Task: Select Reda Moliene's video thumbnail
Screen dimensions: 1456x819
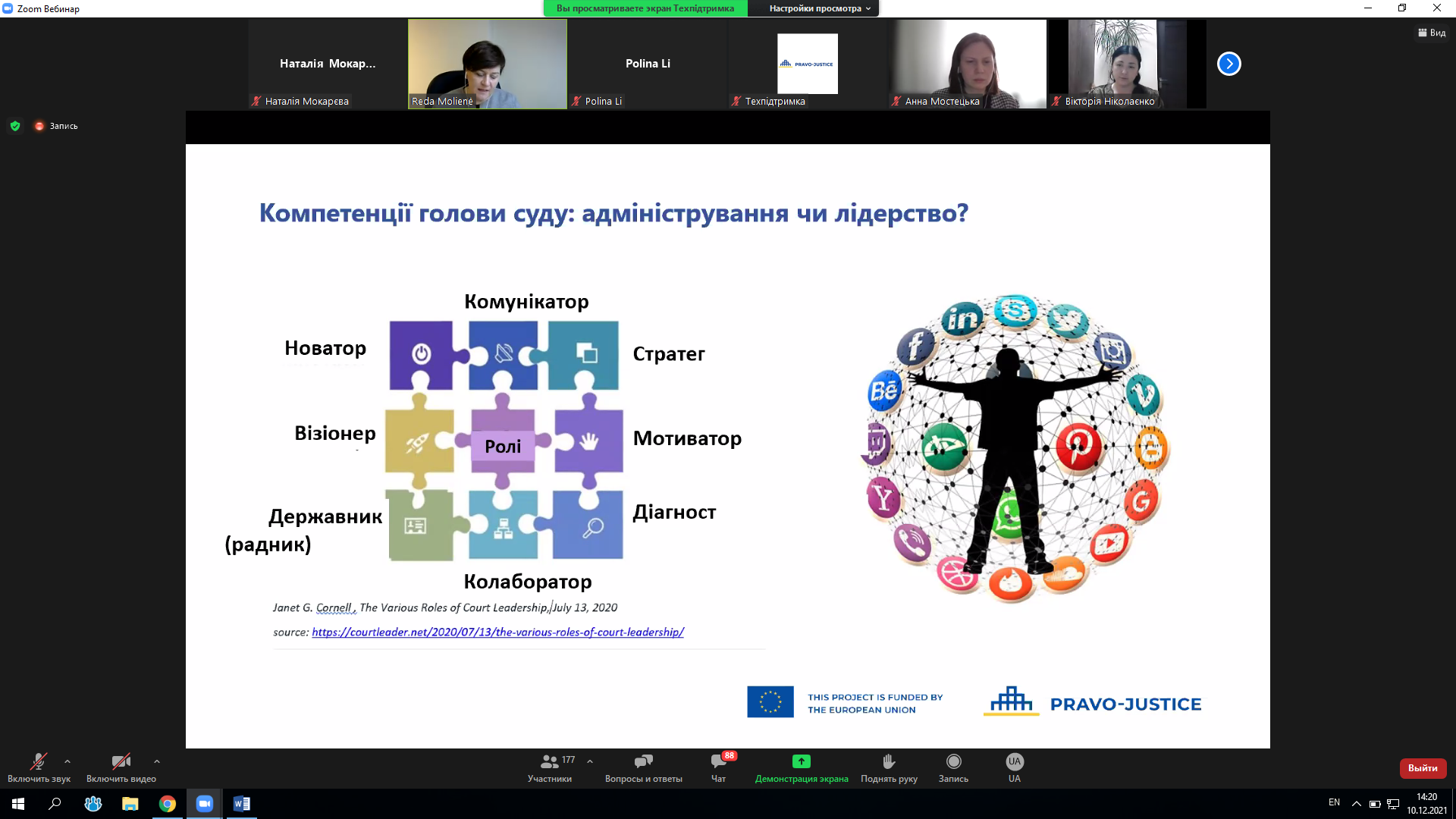Action: pyautogui.click(x=488, y=64)
